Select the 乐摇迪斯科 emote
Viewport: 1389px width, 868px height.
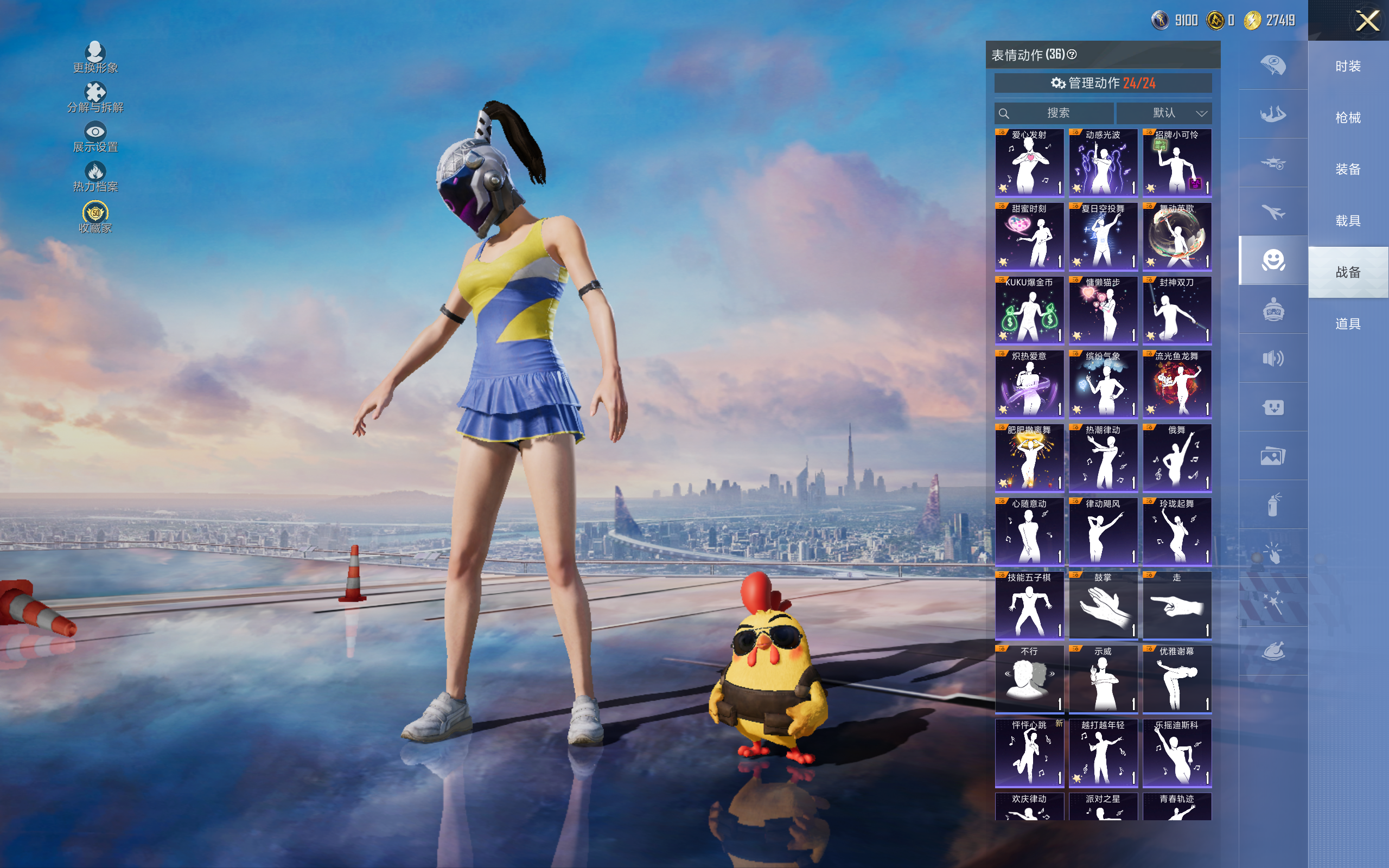(1177, 752)
